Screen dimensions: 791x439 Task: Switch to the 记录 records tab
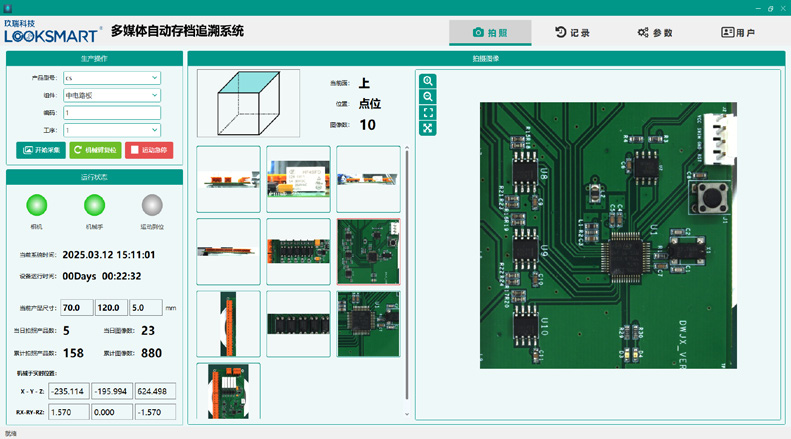(573, 33)
